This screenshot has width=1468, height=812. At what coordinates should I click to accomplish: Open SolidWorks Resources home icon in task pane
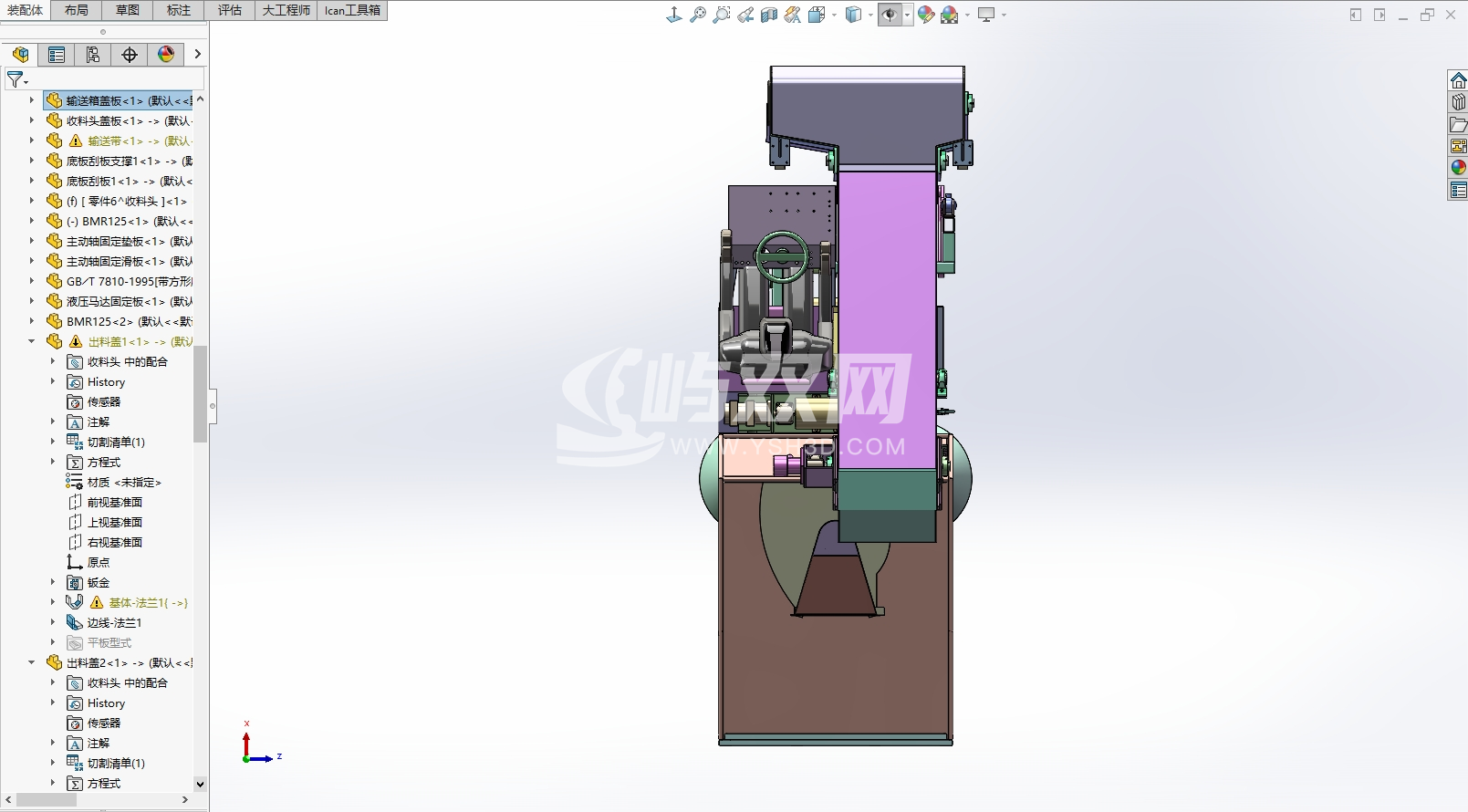(1458, 80)
